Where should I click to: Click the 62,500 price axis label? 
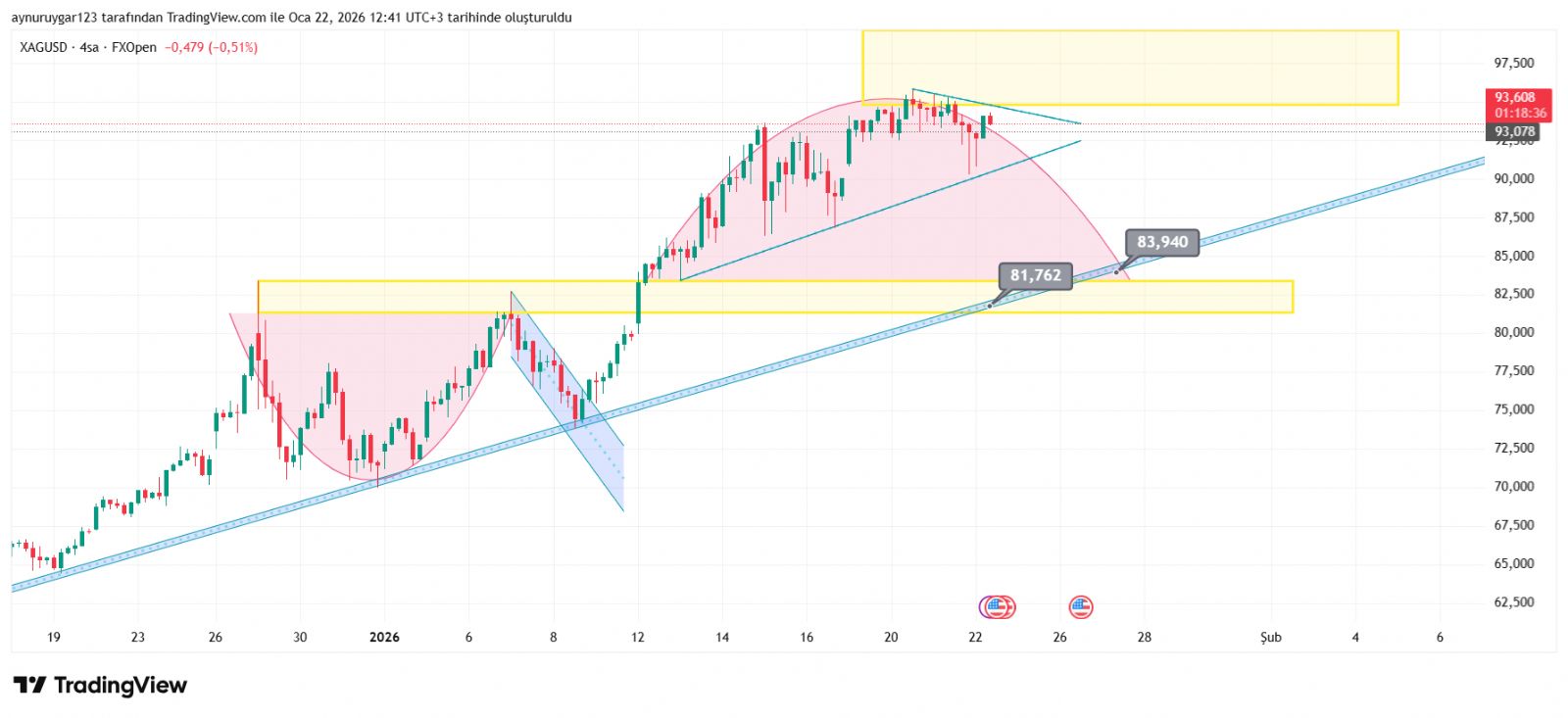click(x=1514, y=601)
